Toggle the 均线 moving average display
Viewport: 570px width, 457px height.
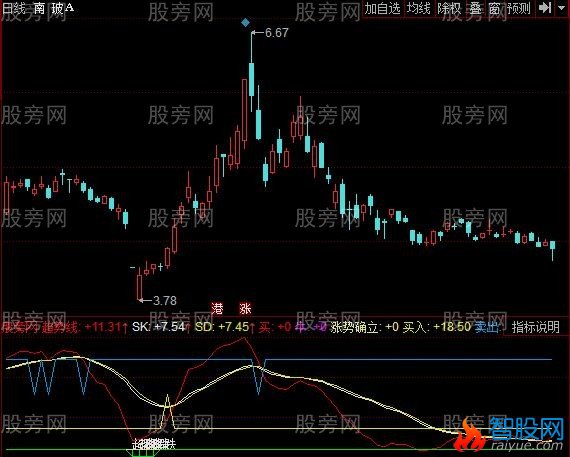tap(418, 8)
